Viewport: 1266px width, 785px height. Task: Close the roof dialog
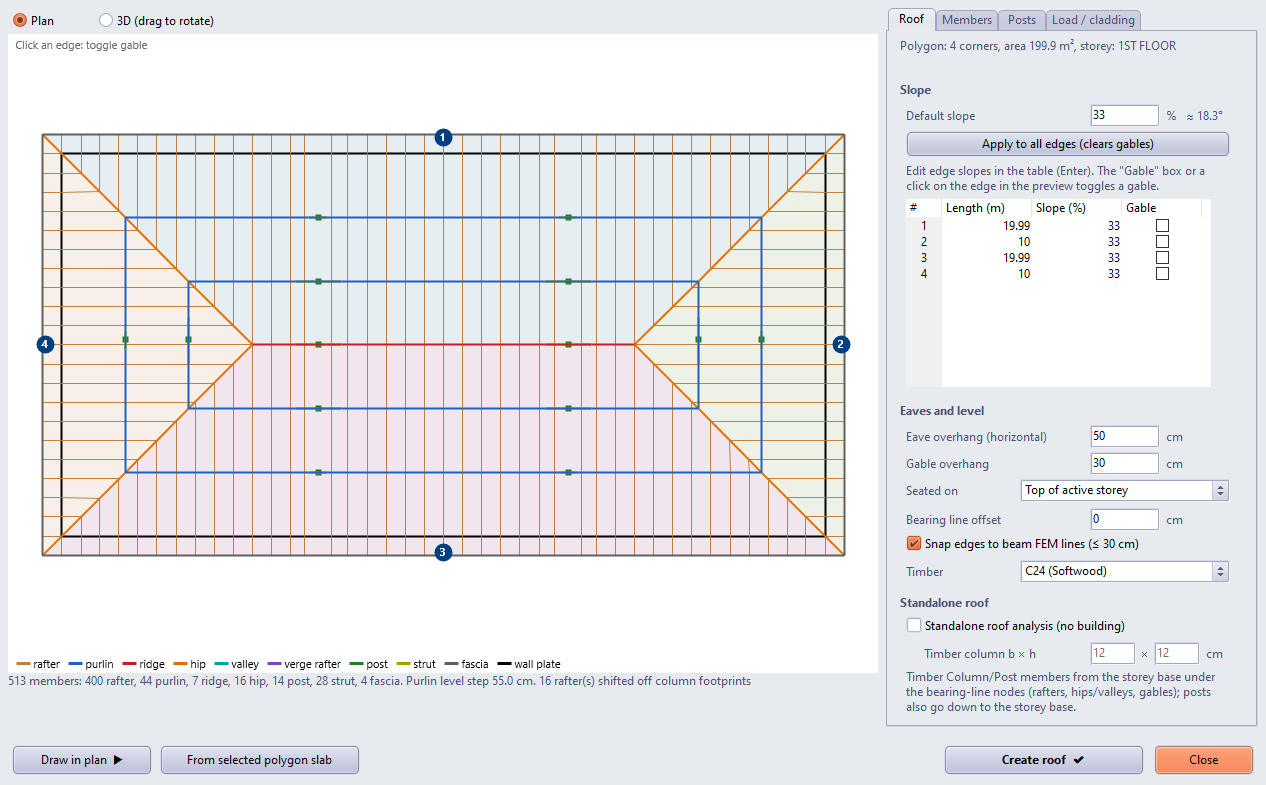(1204, 760)
